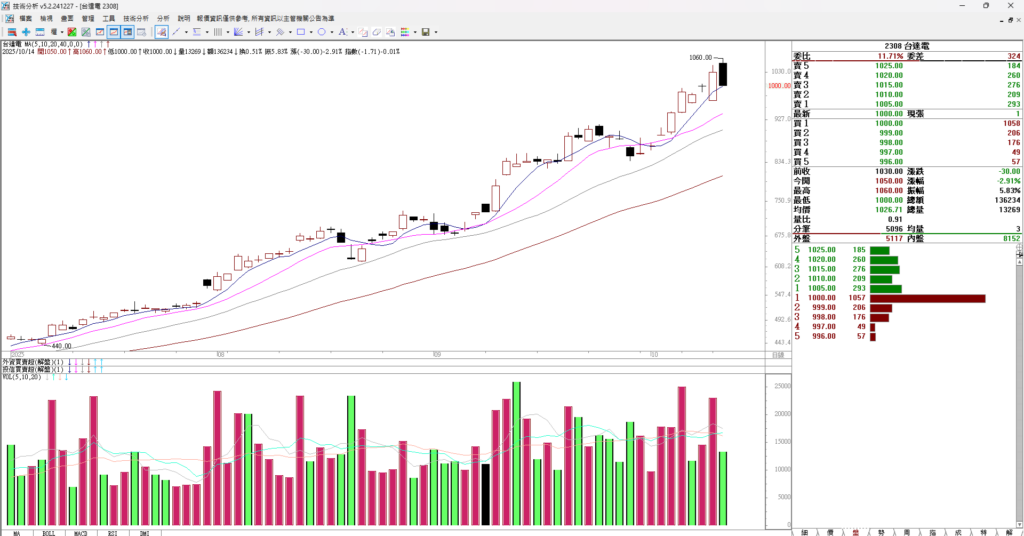The height and width of the screenshot is (536, 1024).
Task: Select the rectangle drawing tool
Action: tap(301, 32)
